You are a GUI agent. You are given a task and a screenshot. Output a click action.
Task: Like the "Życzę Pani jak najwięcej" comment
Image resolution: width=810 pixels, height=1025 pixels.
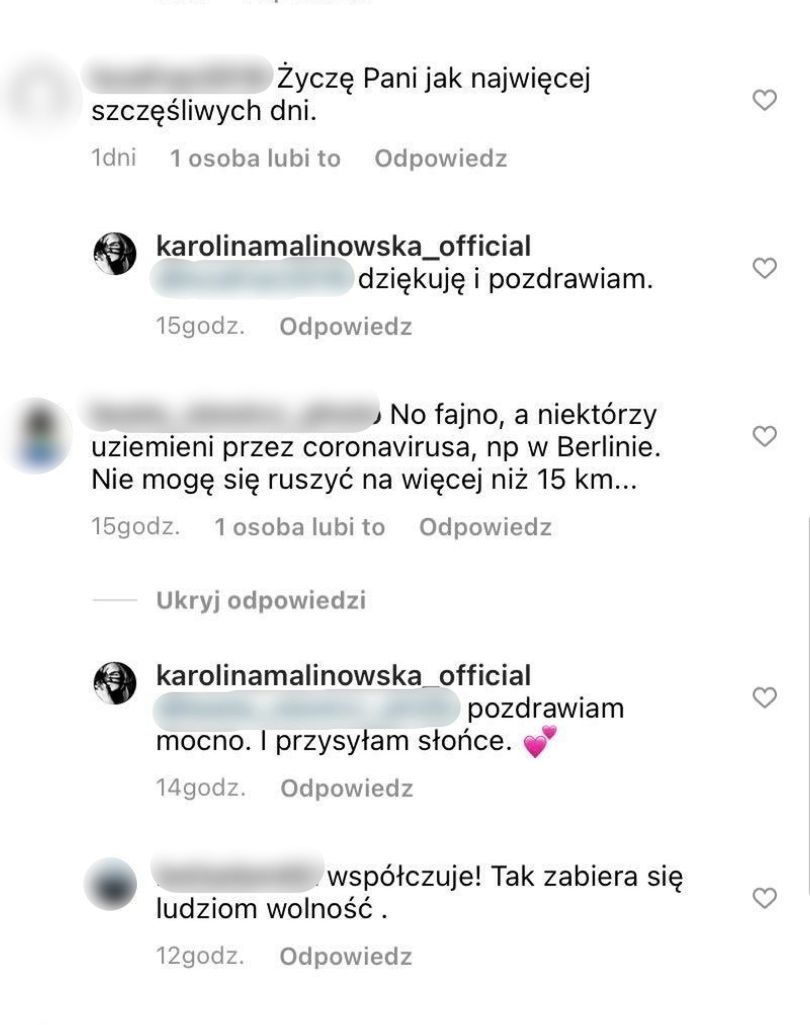coord(764,100)
